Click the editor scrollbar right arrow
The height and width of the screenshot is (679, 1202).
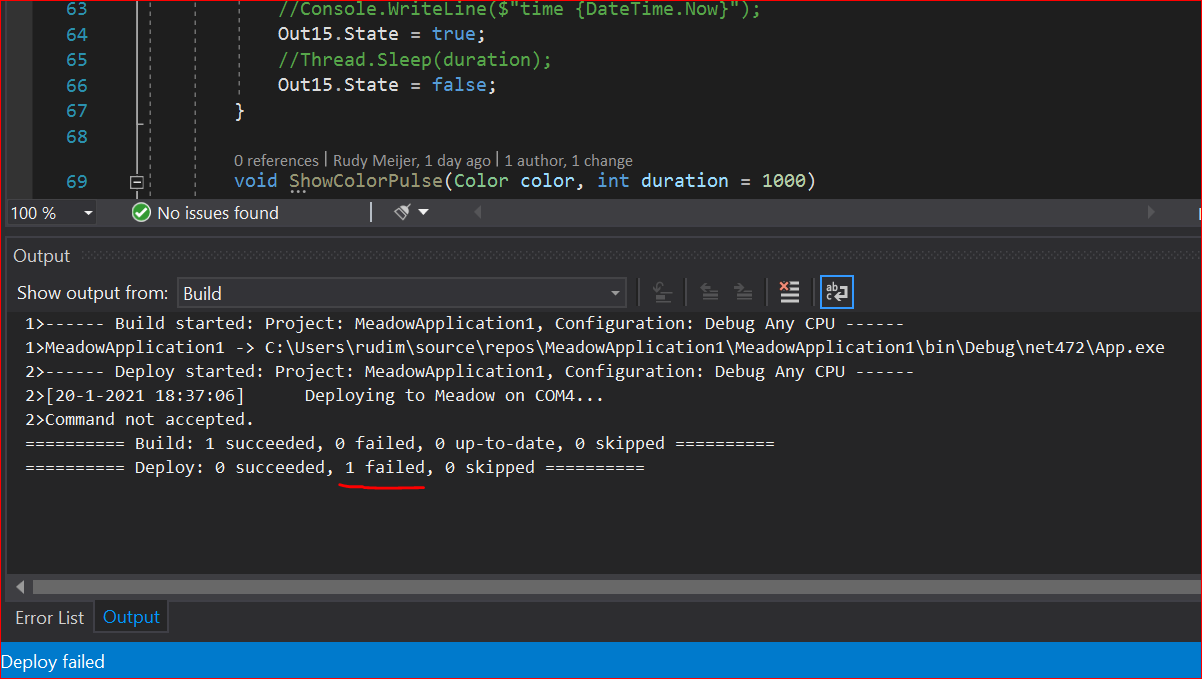coord(1150,212)
